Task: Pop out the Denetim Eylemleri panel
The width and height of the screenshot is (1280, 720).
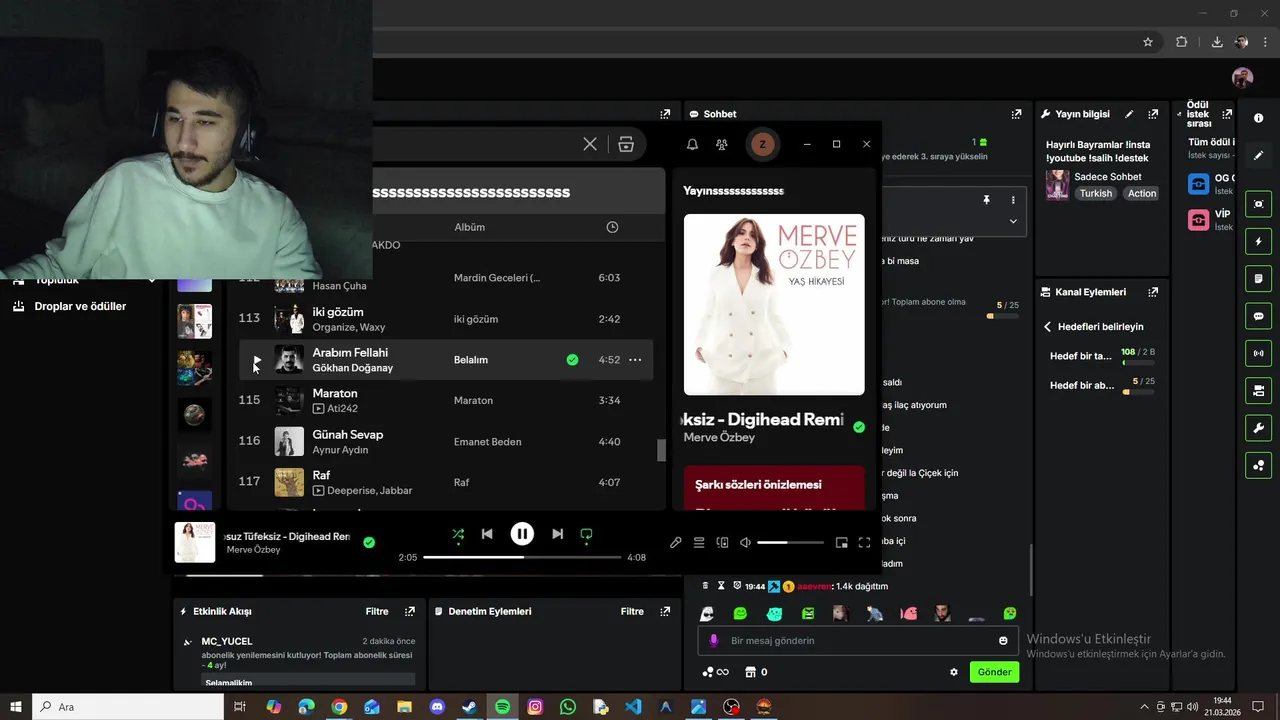Action: [664, 611]
